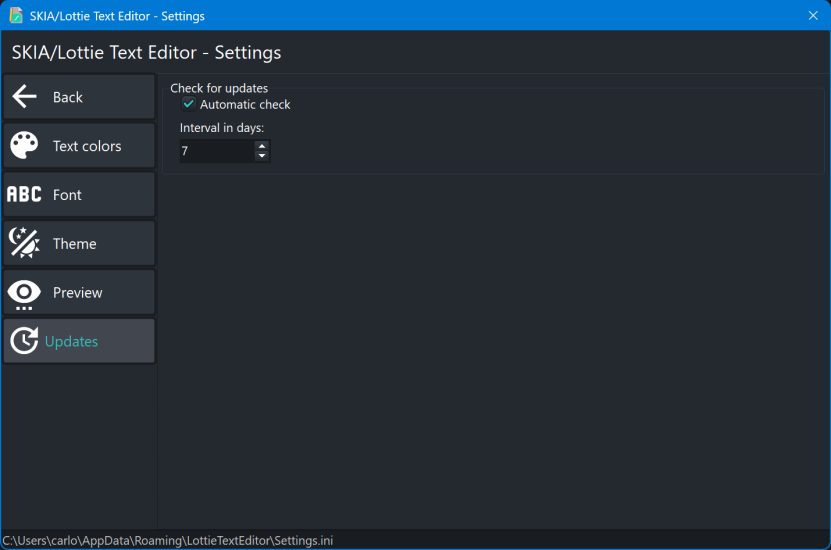Click the Theme moon-and-sun icon

[24, 243]
